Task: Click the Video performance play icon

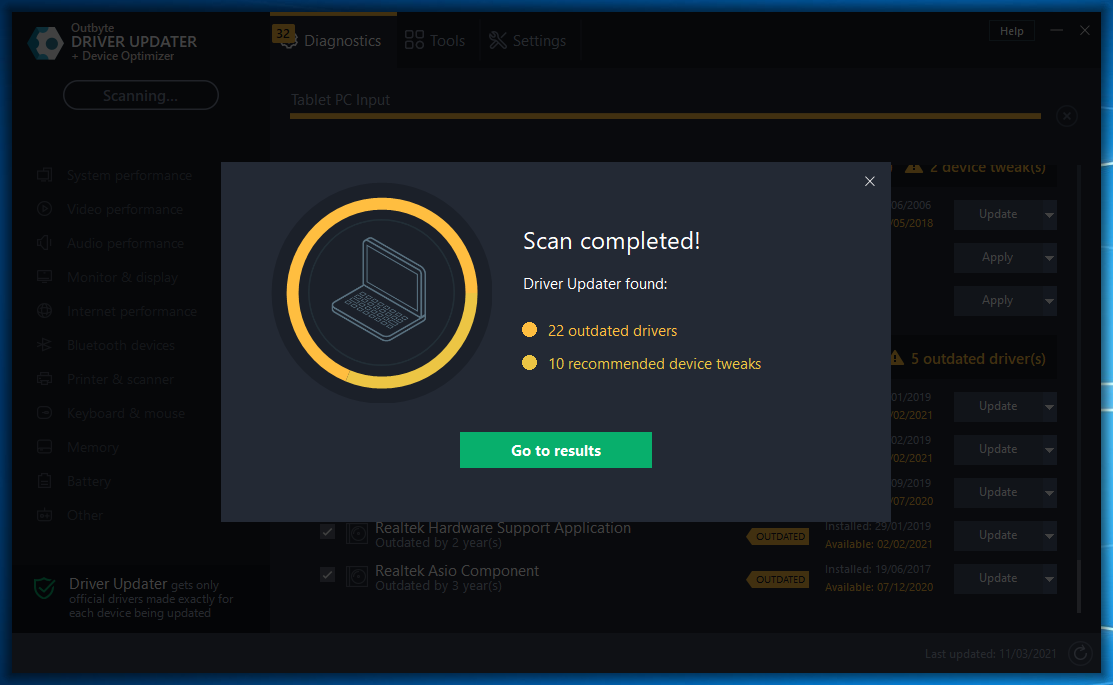Action: 44,209
